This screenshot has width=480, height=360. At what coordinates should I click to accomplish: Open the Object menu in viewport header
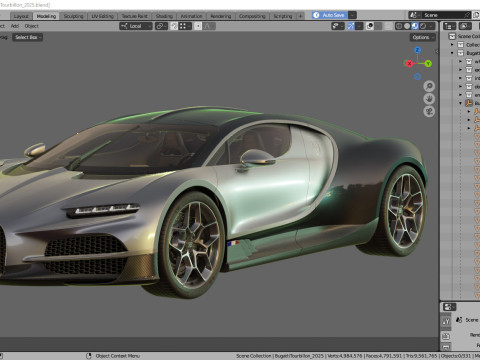[31, 26]
